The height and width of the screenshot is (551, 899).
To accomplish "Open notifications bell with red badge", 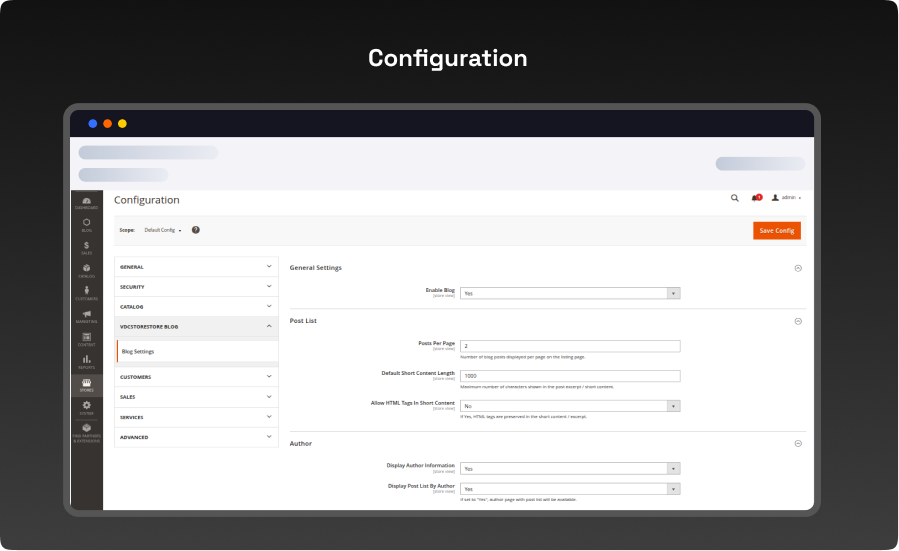I will (756, 198).
